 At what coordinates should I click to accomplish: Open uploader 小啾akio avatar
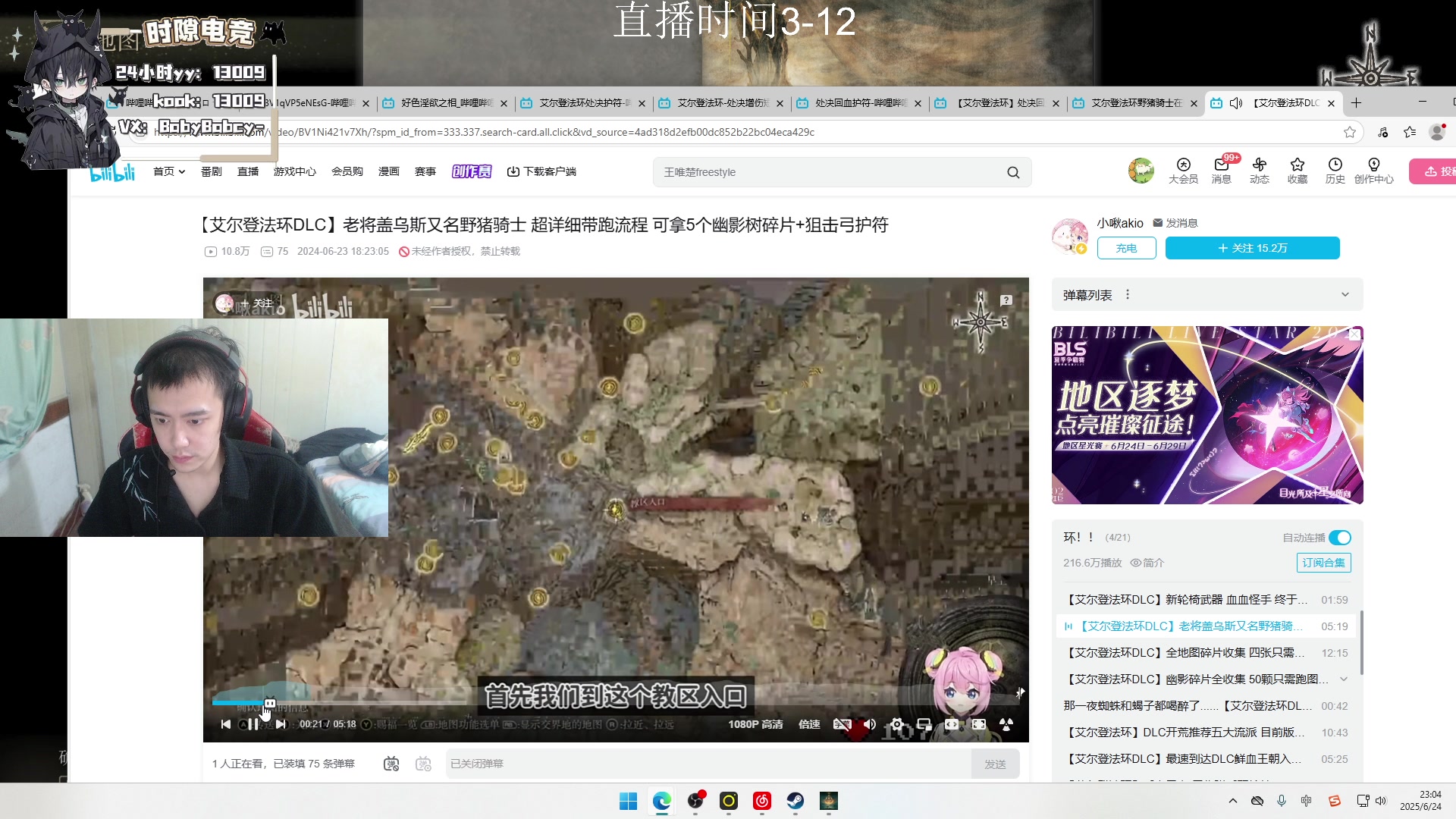[1069, 236]
